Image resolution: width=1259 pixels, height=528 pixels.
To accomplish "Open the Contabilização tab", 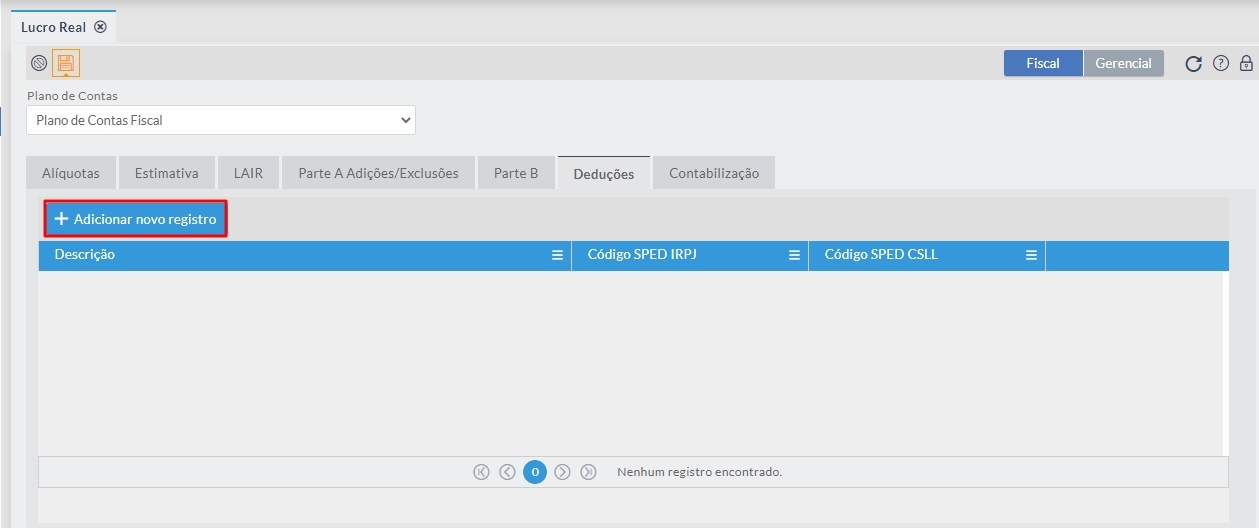I will (714, 173).
